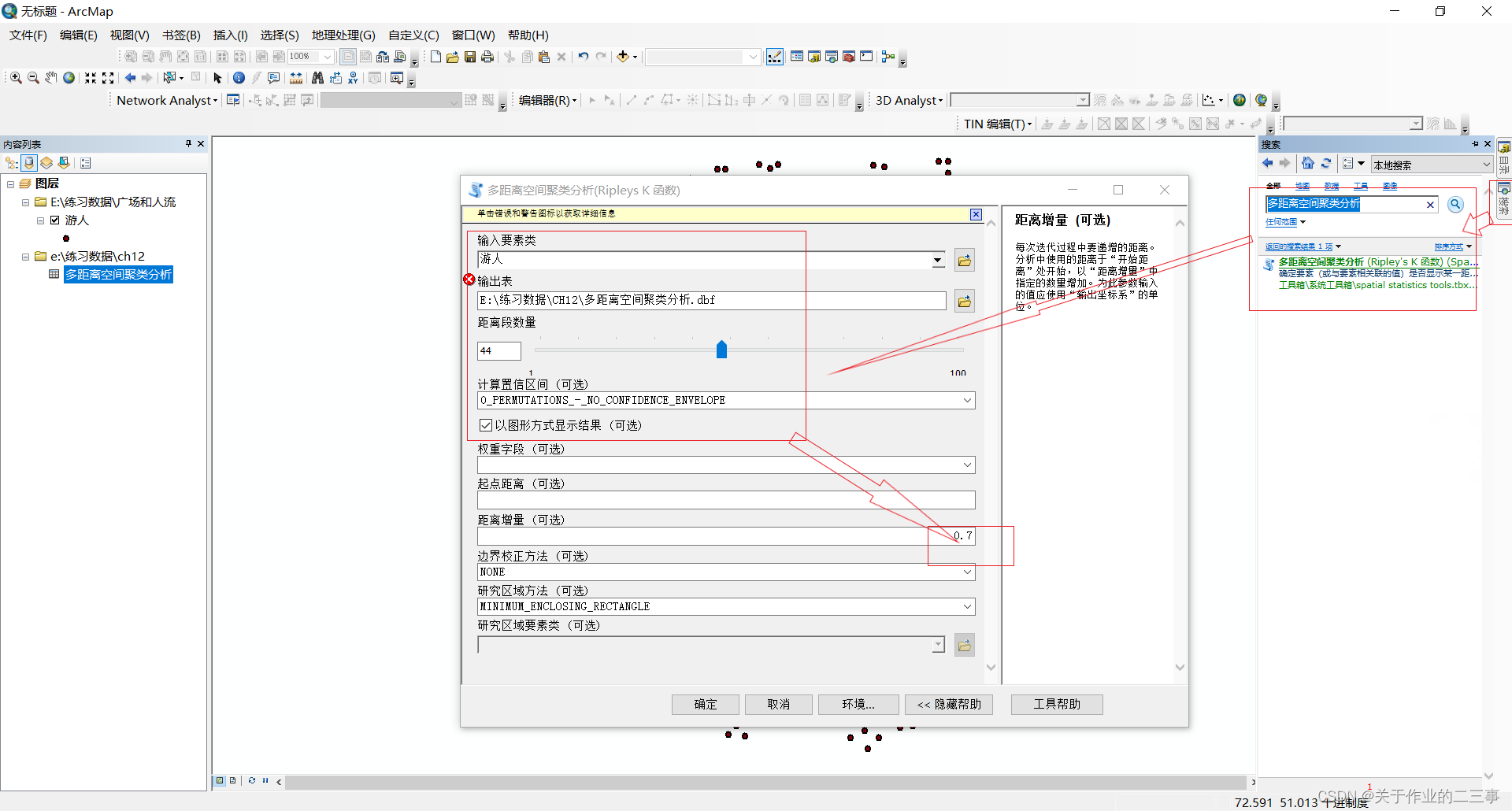Open 计算置信区间 dropdown
Image resolution: width=1512 pixels, height=811 pixels.
pyautogui.click(x=967, y=400)
